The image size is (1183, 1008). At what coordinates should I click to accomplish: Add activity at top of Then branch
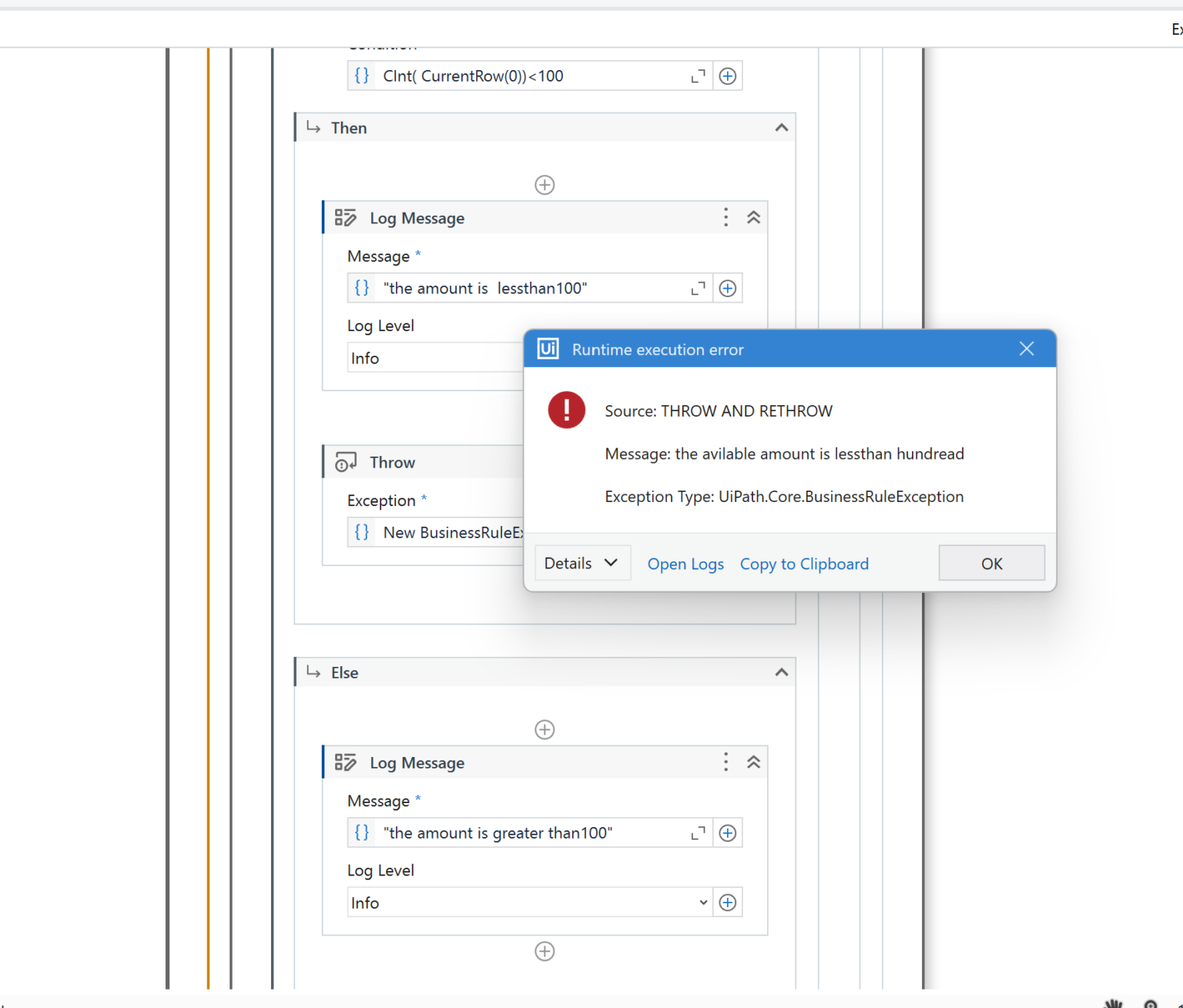coord(545,185)
